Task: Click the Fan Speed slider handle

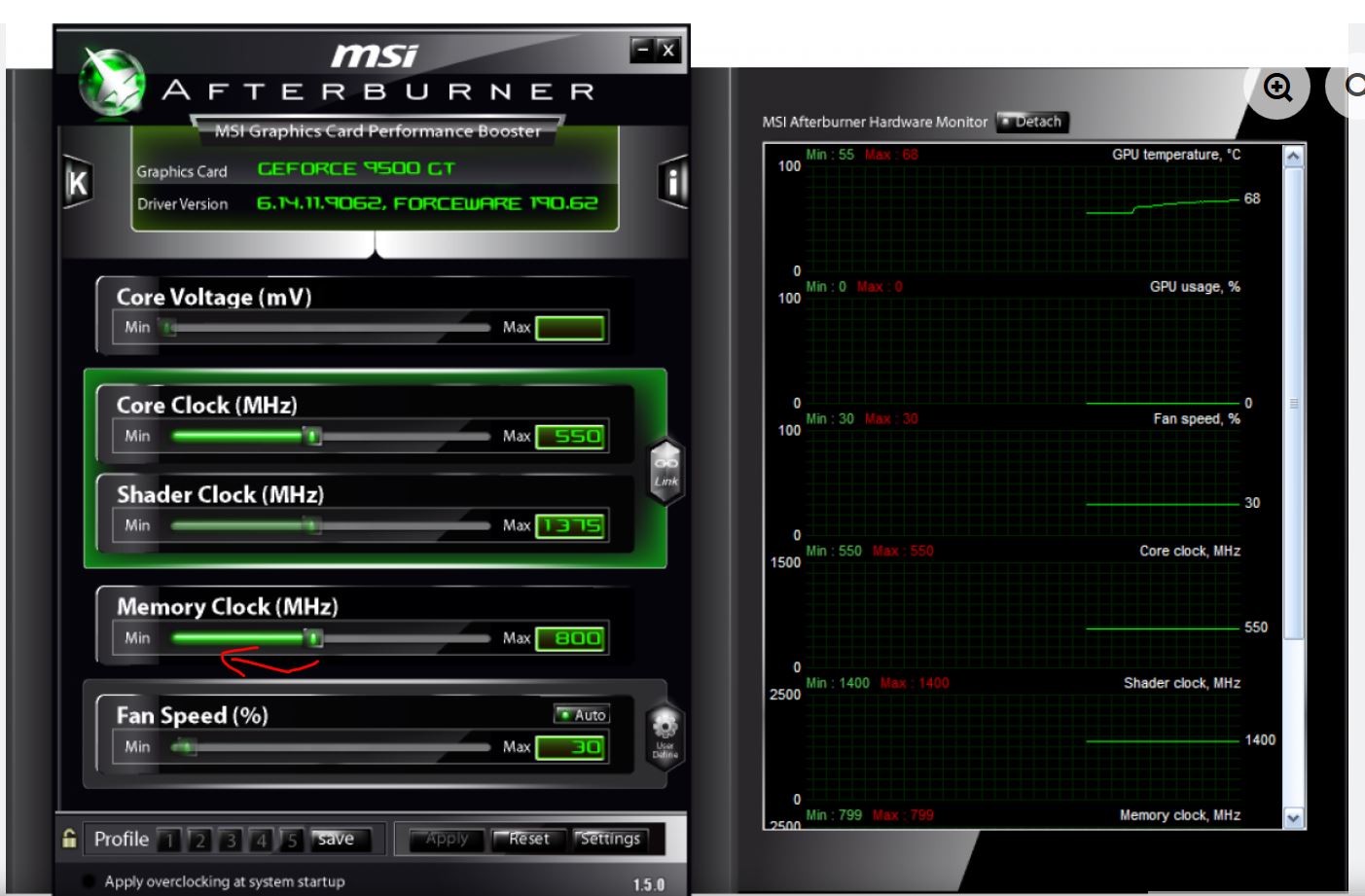Action: [187, 747]
